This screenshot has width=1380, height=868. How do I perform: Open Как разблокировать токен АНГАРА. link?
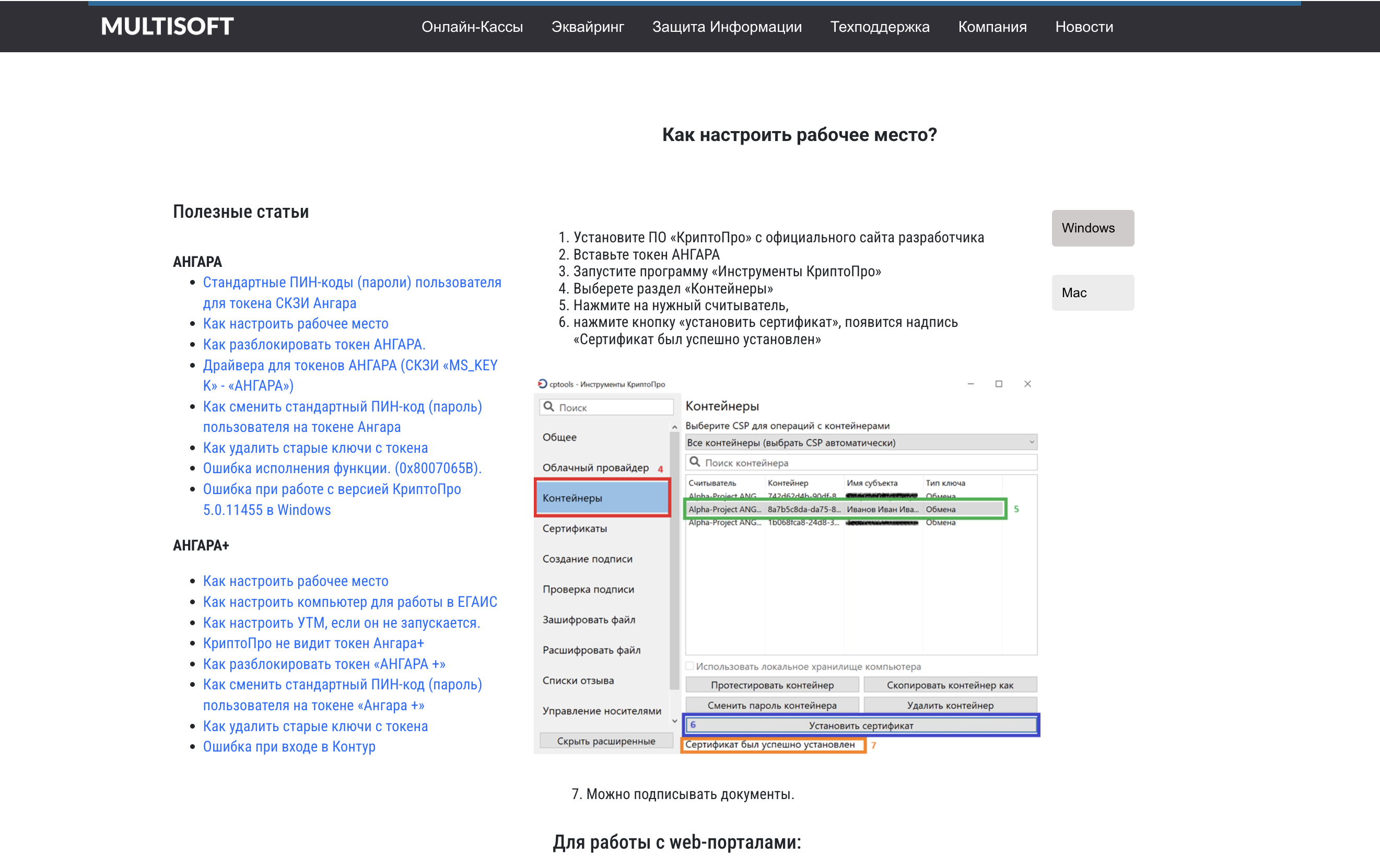[x=314, y=344]
